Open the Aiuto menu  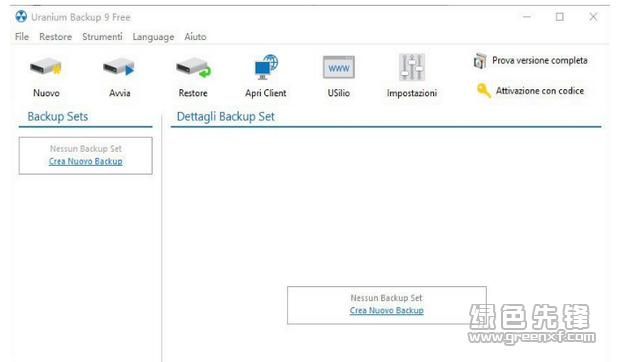tap(195, 37)
